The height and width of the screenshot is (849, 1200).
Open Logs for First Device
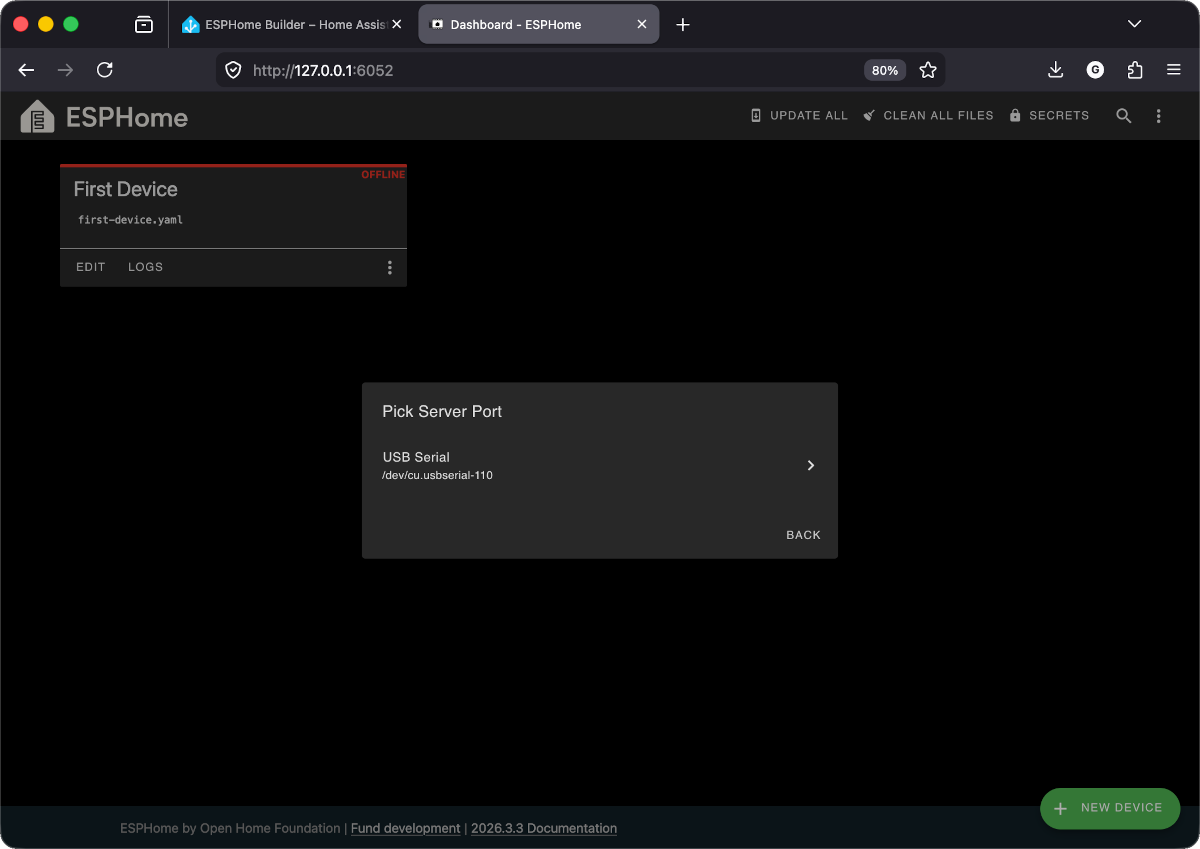(x=146, y=267)
